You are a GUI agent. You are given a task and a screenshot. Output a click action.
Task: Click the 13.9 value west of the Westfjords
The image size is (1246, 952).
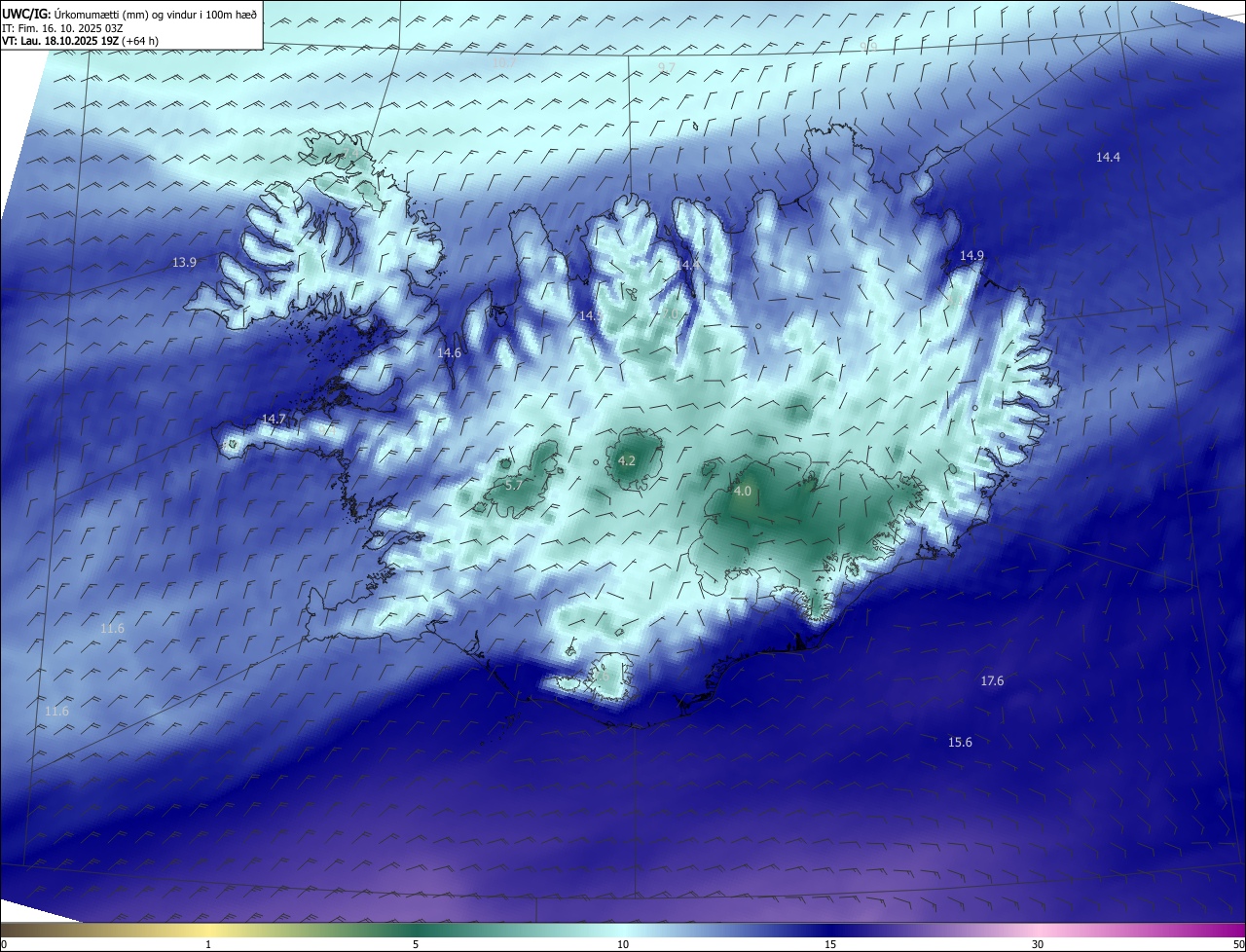point(184,263)
